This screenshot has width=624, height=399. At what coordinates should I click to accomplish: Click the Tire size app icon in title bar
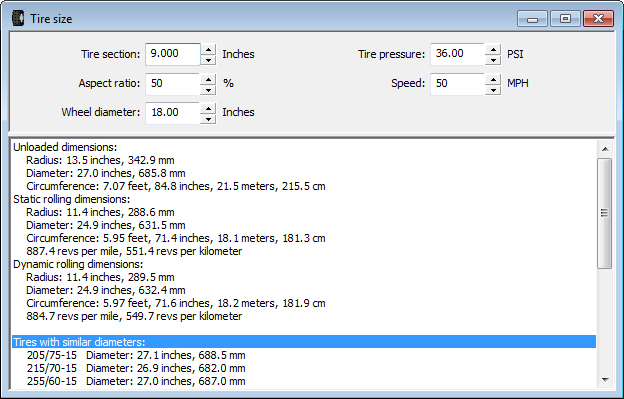18,18
